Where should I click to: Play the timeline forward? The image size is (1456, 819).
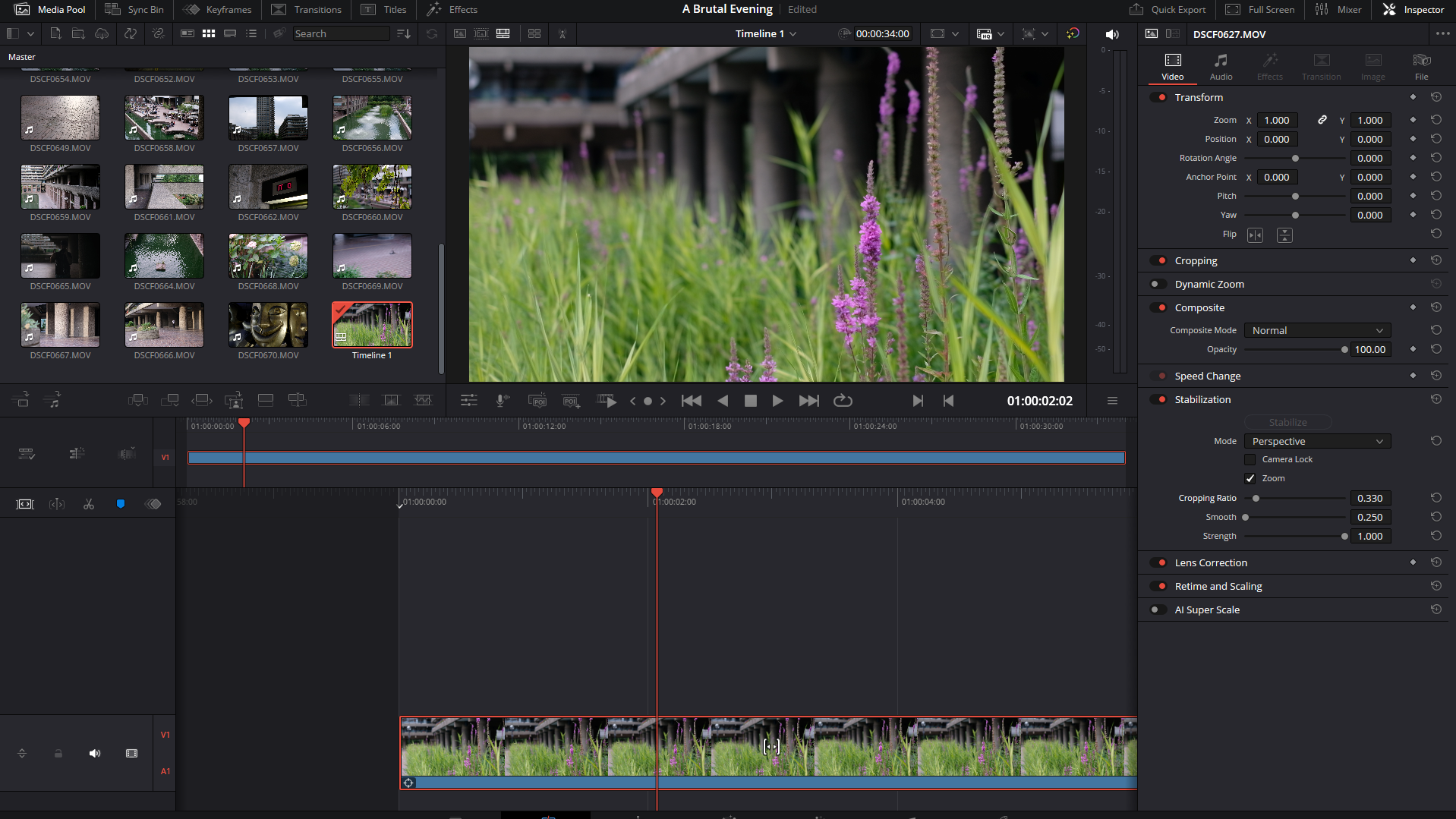point(777,401)
